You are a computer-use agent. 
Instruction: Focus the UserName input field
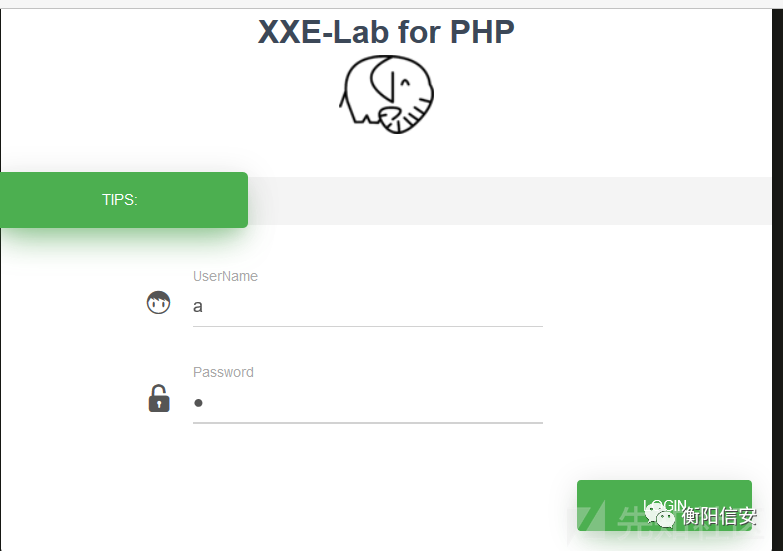click(368, 306)
